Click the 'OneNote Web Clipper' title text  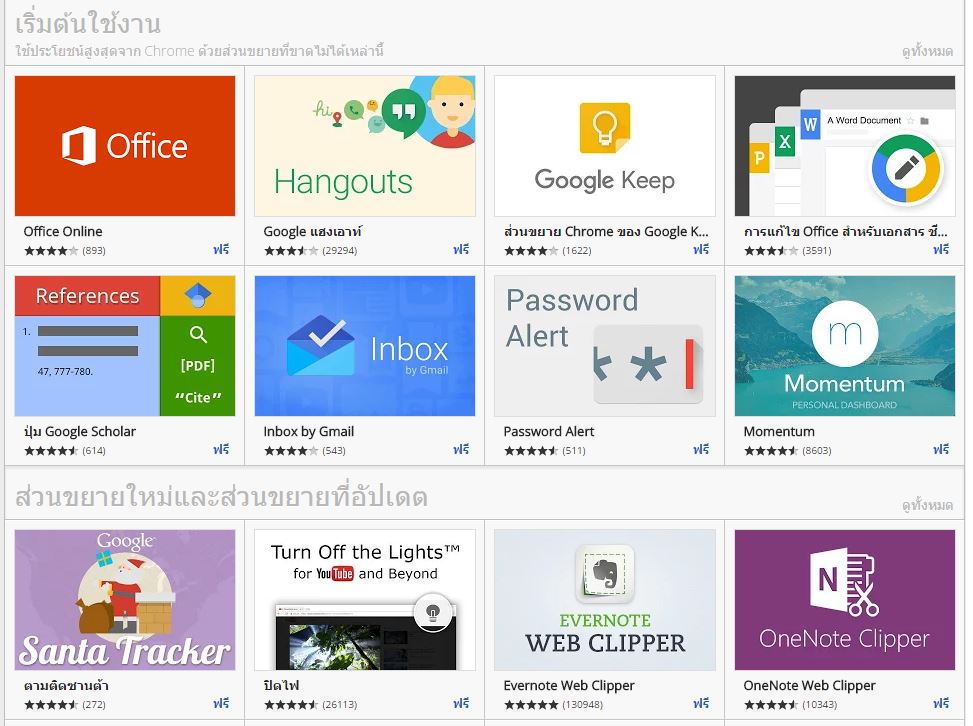(809, 686)
